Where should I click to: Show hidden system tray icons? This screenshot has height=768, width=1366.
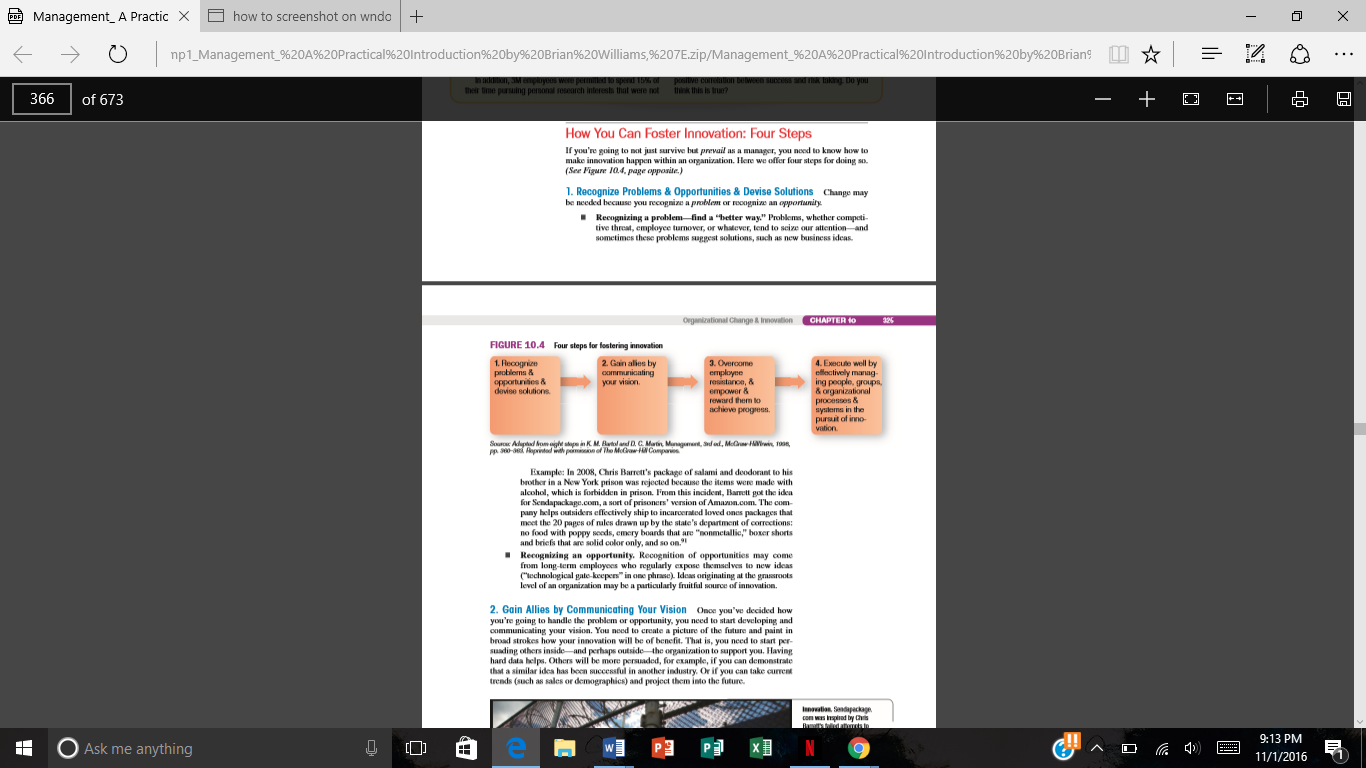[x=1097, y=748]
